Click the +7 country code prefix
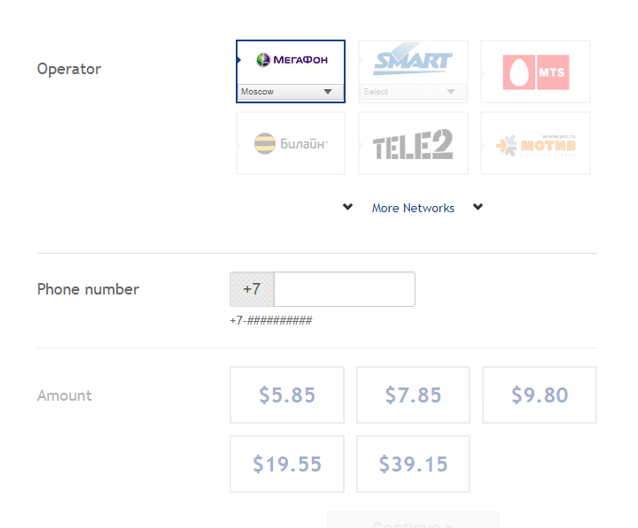 point(252,290)
